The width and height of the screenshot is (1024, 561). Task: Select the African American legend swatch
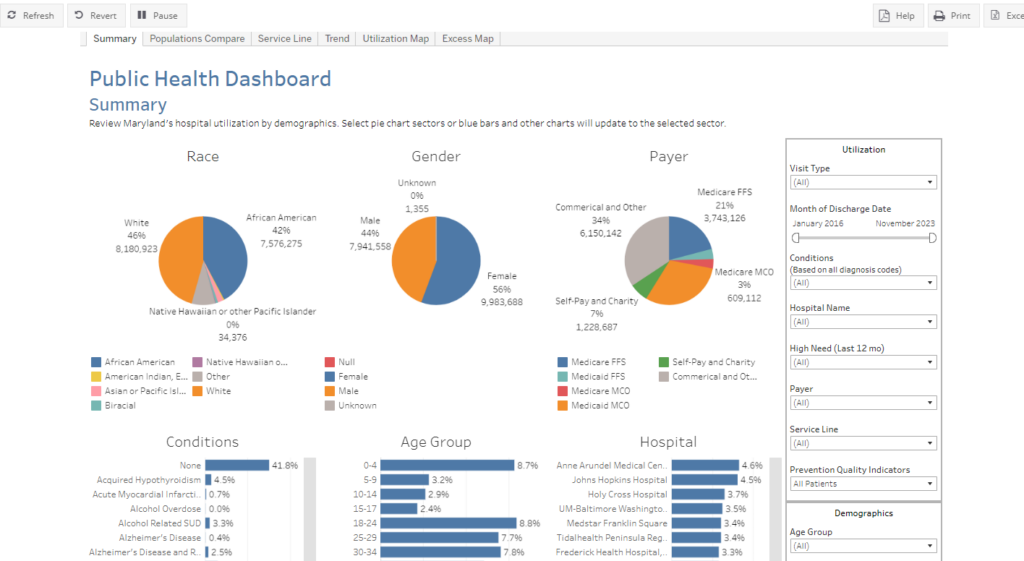click(x=96, y=362)
